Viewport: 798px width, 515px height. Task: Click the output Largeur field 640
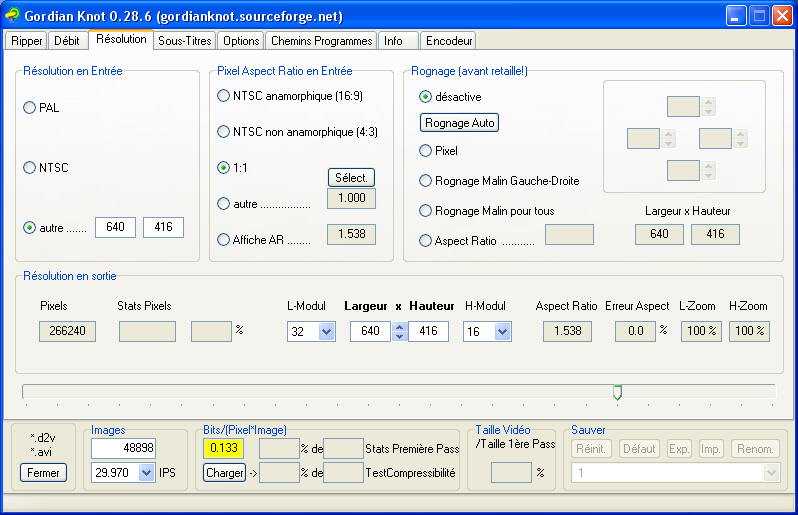pos(370,331)
